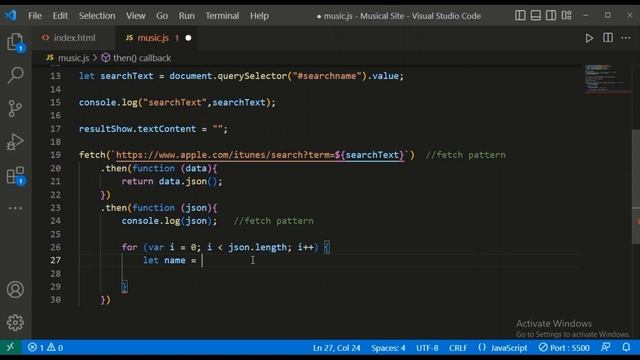640x360 pixels.
Task: Open the apple.com itunes search URL link
Action: 260,155
